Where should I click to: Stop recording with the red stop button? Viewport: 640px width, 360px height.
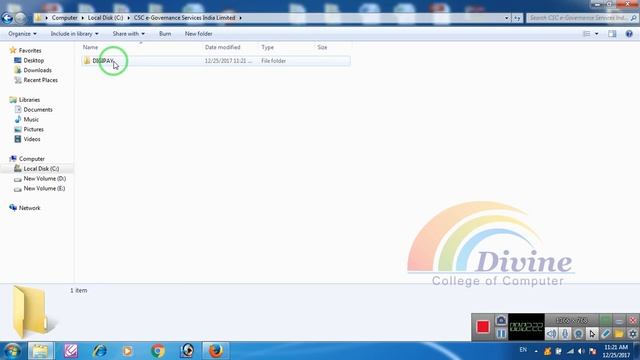click(482, 327)
